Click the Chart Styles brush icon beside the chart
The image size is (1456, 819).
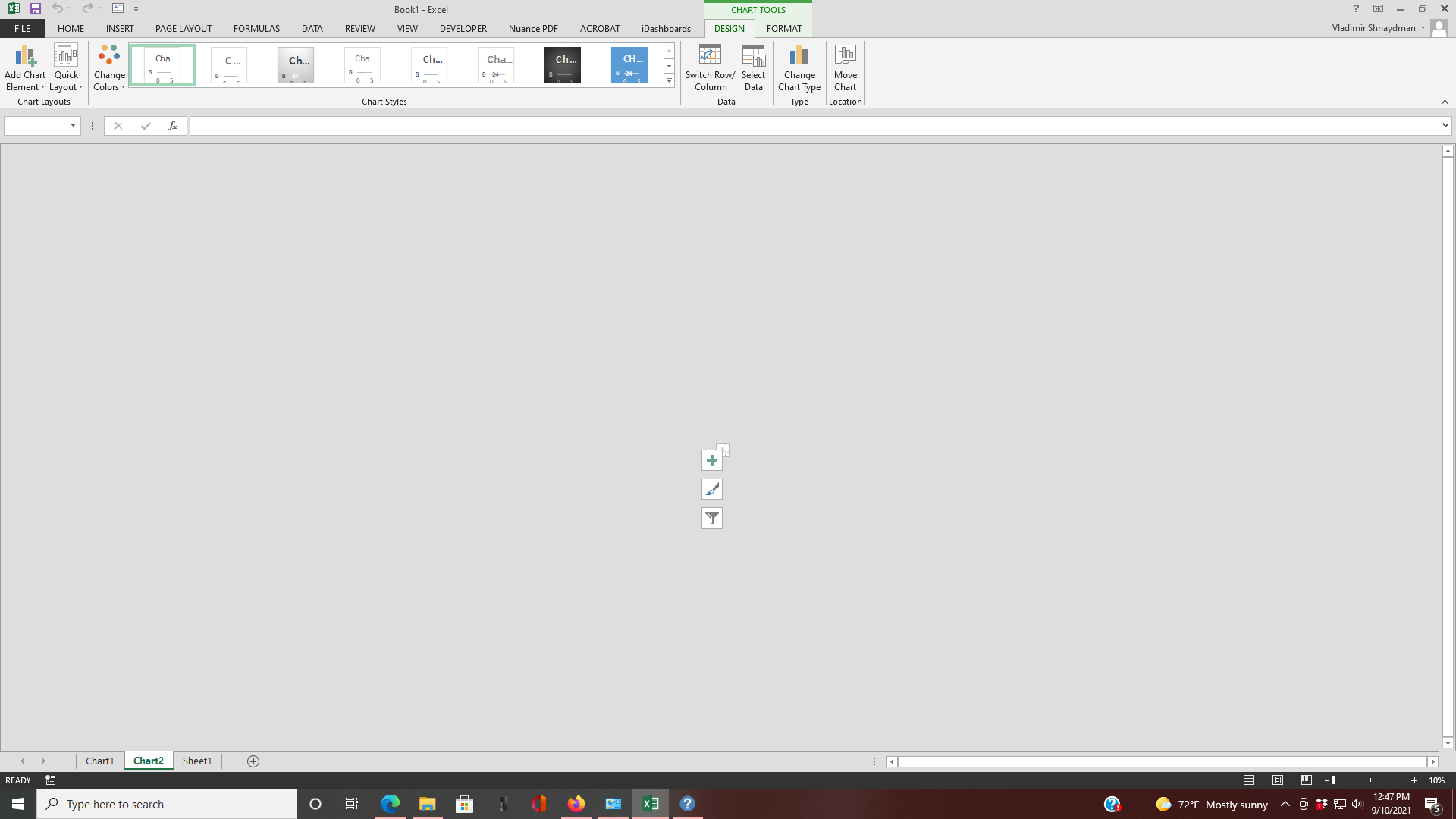(711, 489)
